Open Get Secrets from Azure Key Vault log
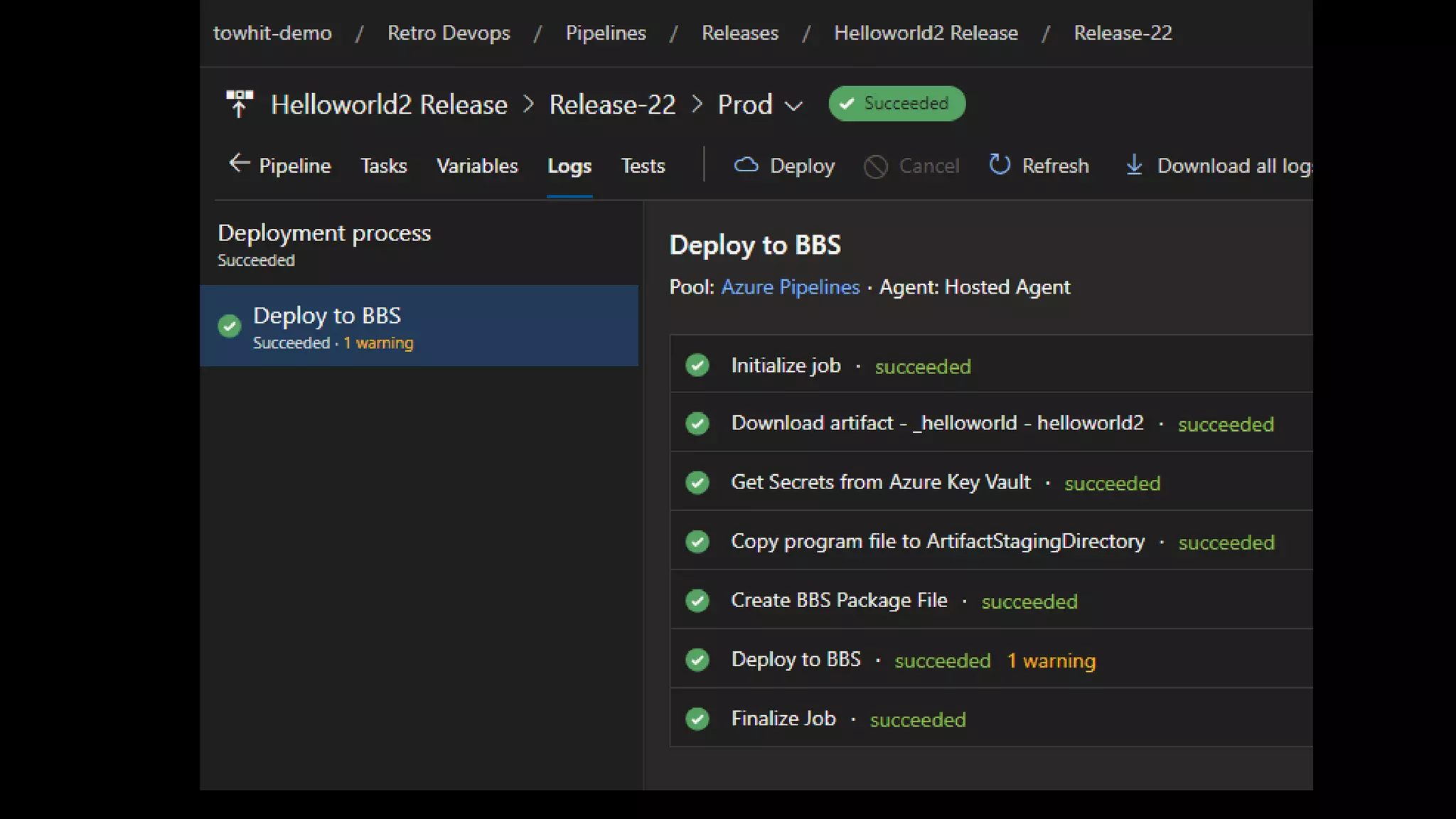 point(880,482)
